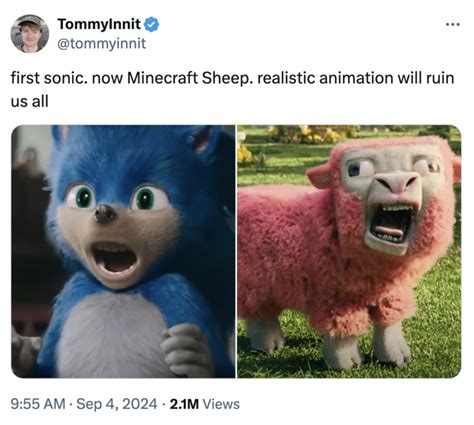This screenshot has width=474, height=425.
Task: Open the pink Minecraft sheep image
Action: [x=349, y=251]
